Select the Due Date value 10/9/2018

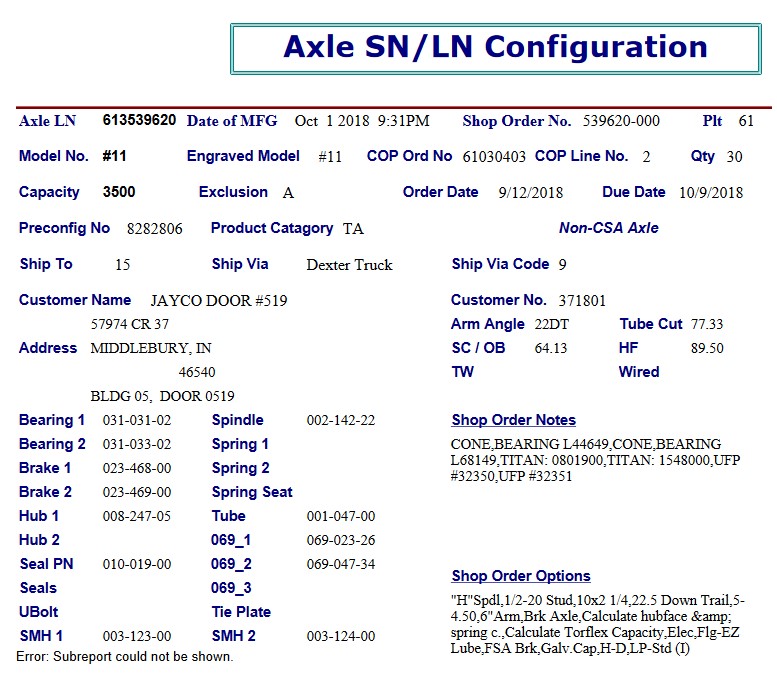point(710,193)
